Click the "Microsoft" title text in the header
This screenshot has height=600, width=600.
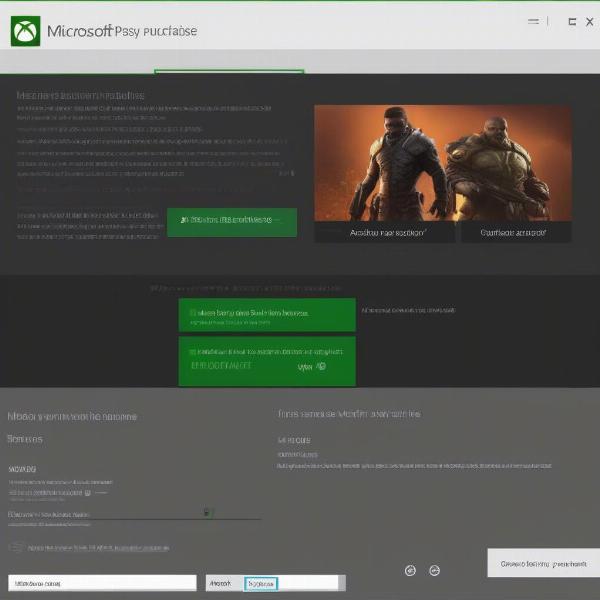pos(80,31)
